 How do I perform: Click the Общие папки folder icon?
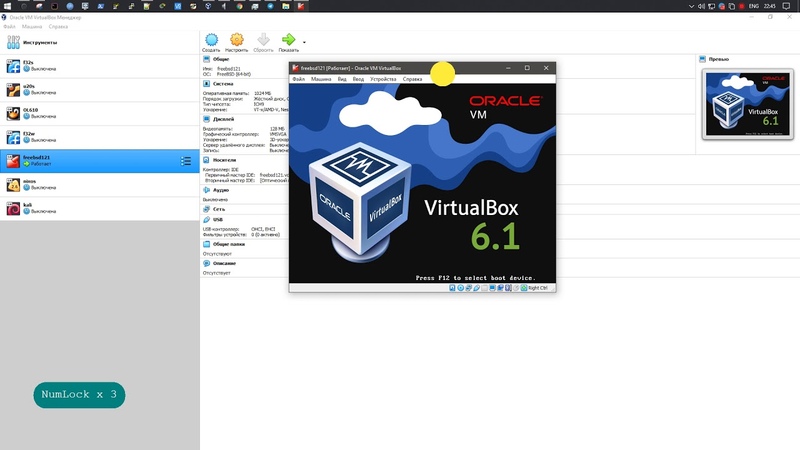[x=206, y=244]
